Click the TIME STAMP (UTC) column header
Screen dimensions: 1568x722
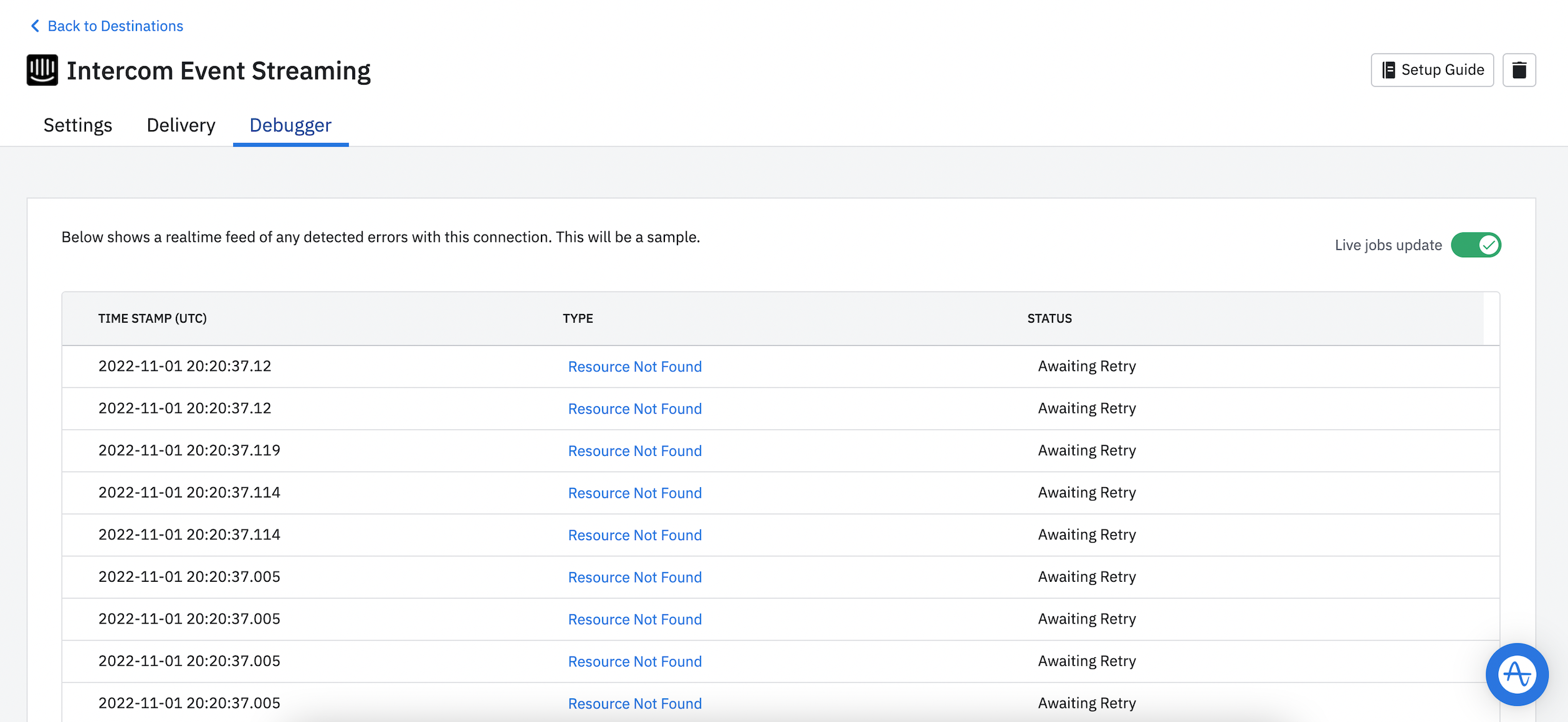tap(152, 318)
